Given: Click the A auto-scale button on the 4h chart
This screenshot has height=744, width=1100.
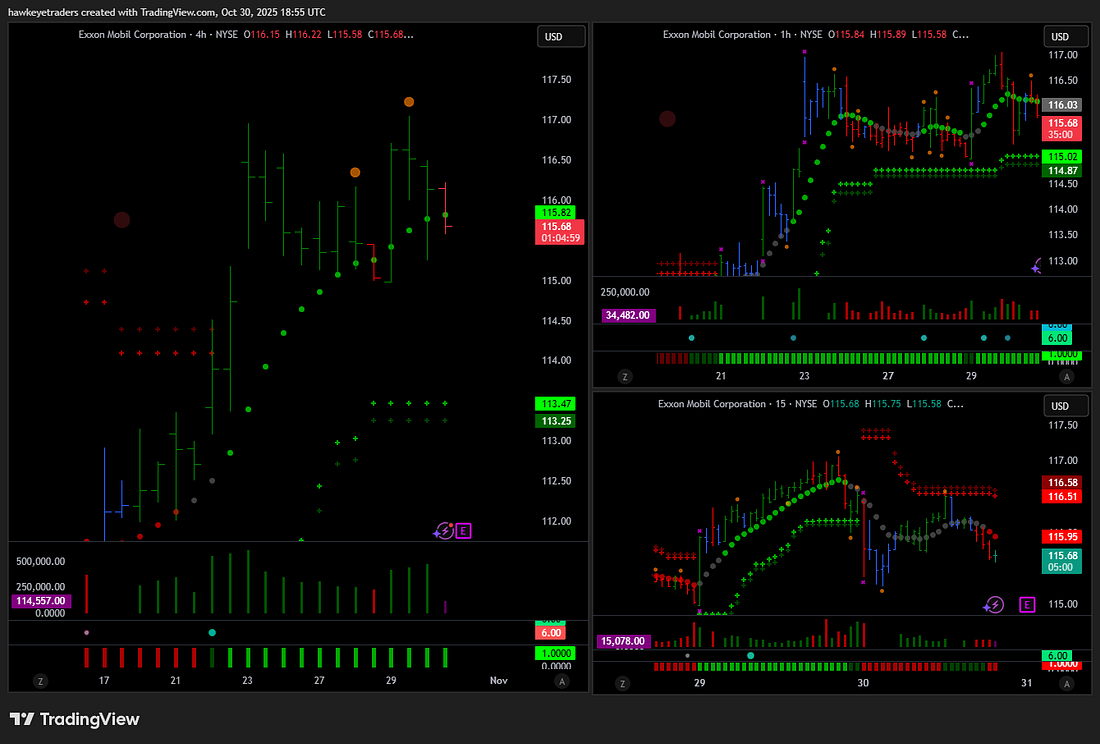Looking at the screenshot, I should (561, 681).
